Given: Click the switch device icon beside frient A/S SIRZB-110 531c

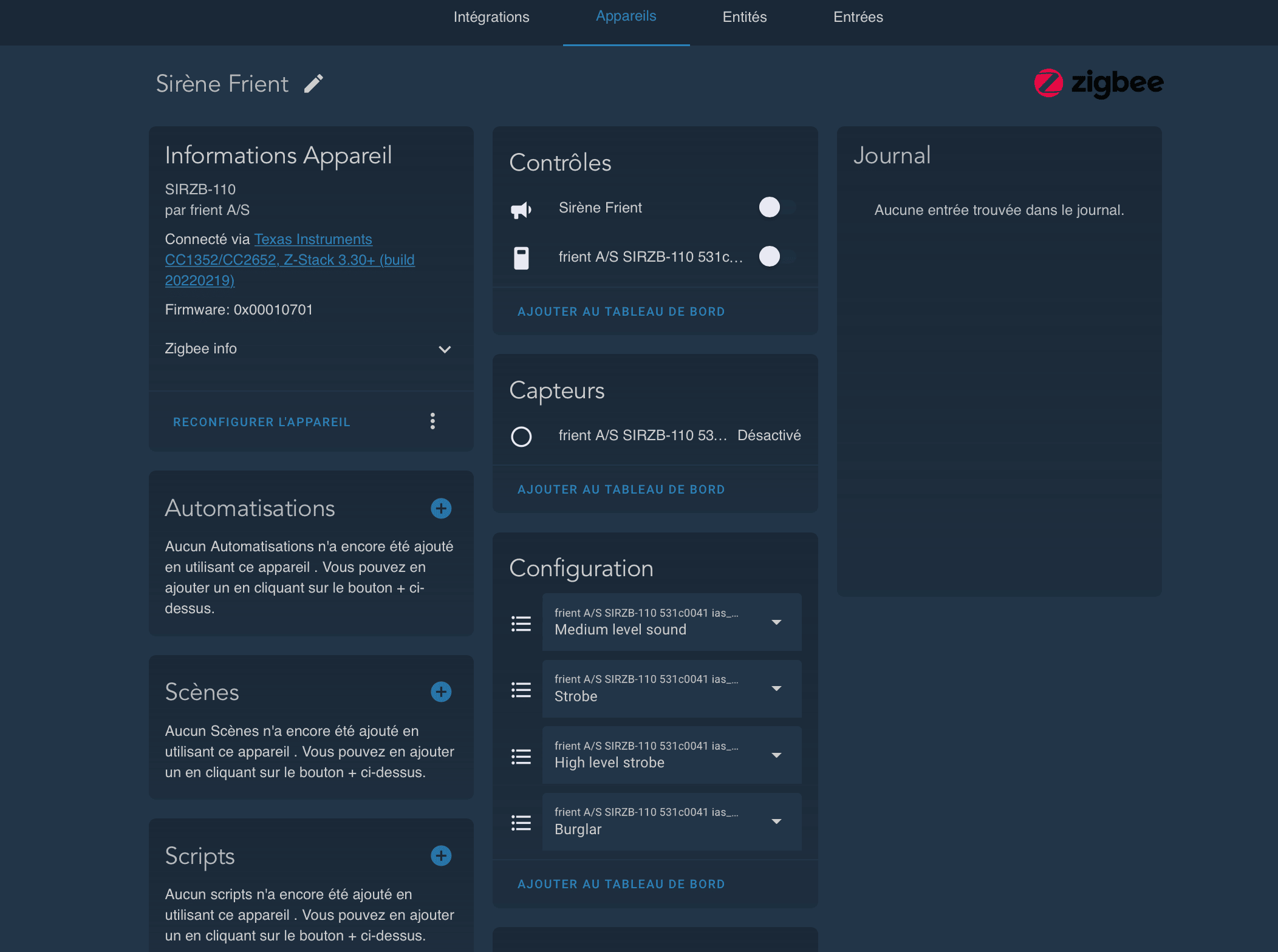Looking at the screenshot, I should tap(521, 258).
